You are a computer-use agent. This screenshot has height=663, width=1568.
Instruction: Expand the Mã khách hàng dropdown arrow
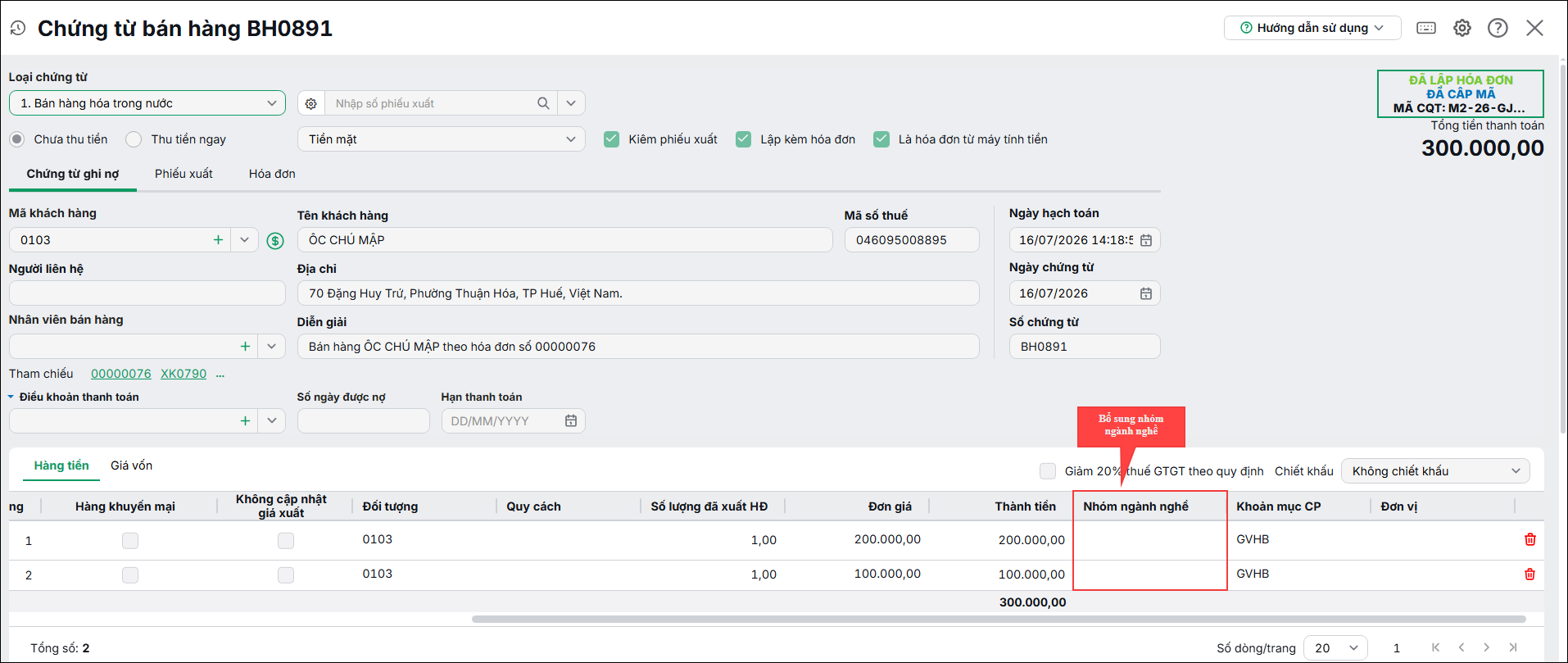tap(244, 240)
